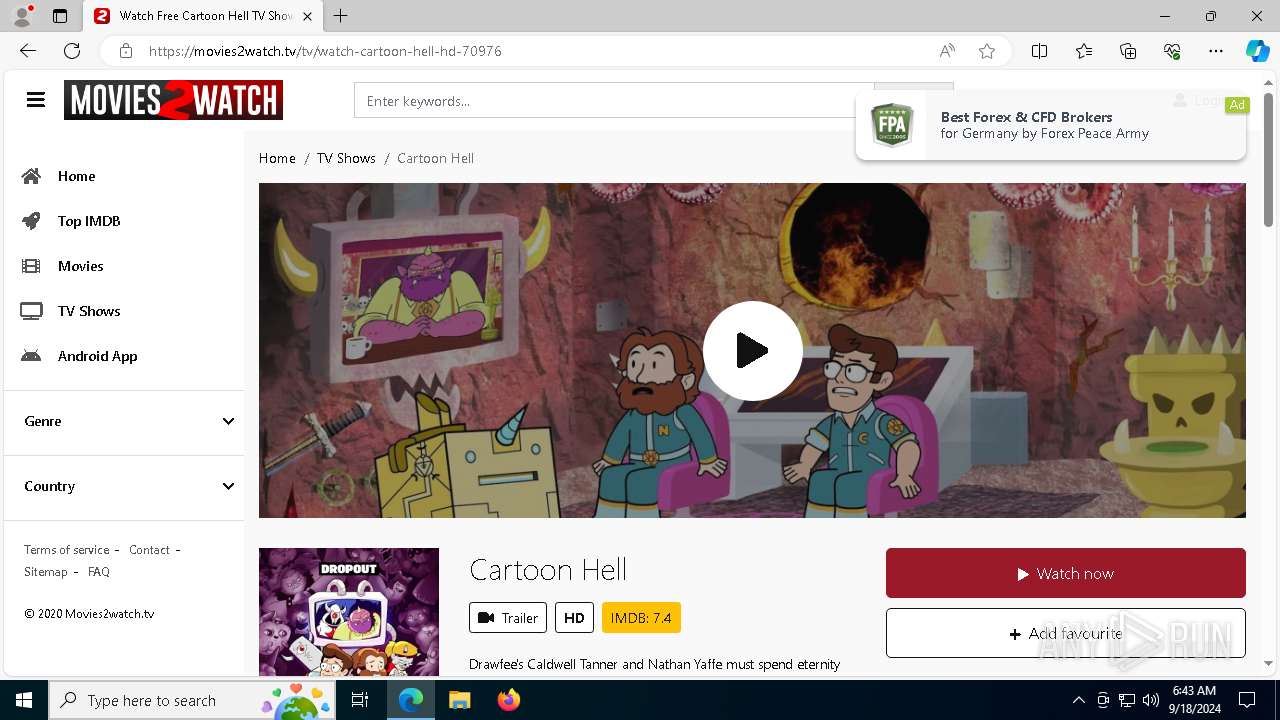Close the Cartoon Hell tab
Screen dimensions: 1280x720
(307, 16)
